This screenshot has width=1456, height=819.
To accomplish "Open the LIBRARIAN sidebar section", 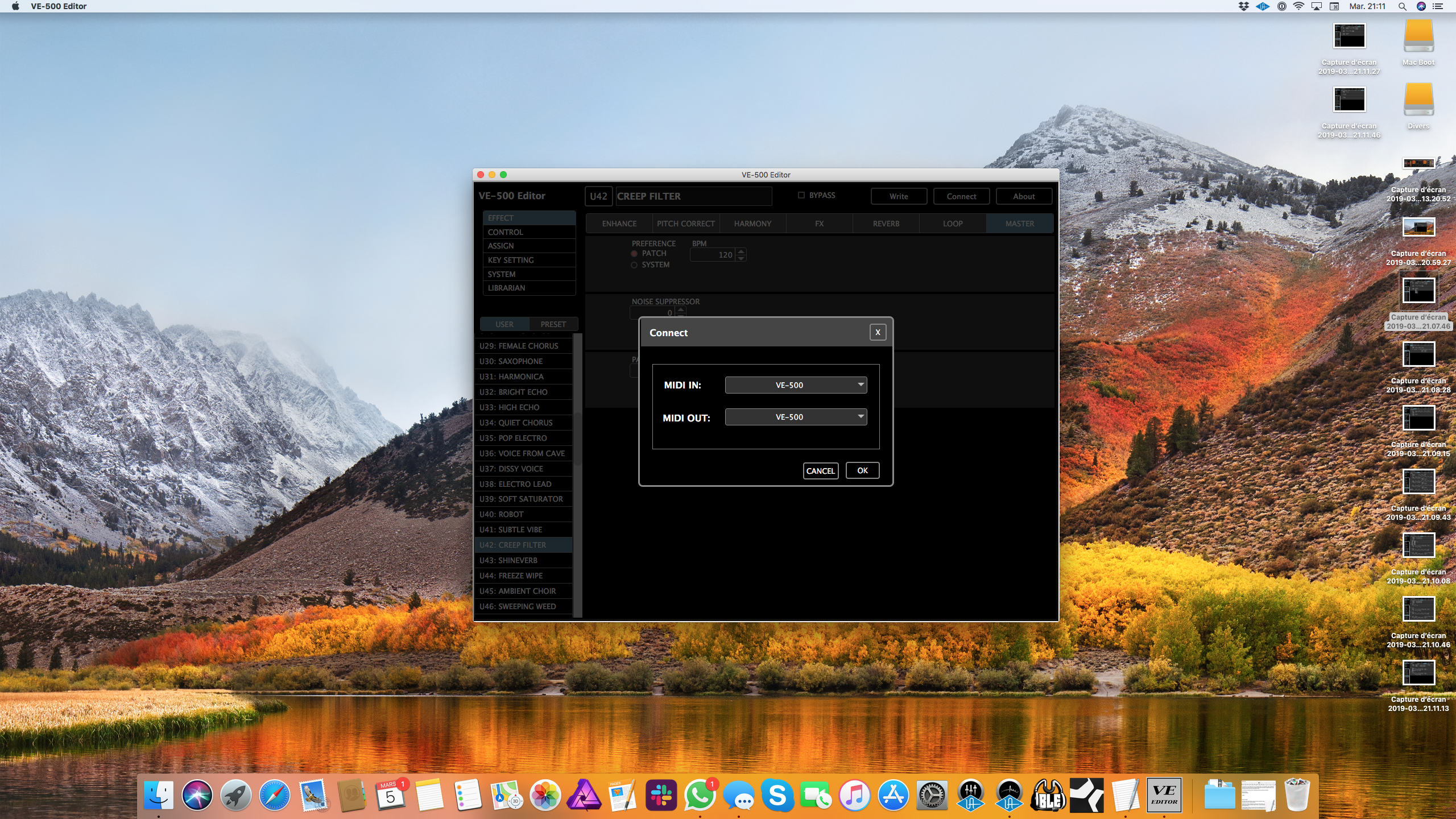I will pyautogui.click(x=506, y=288).
